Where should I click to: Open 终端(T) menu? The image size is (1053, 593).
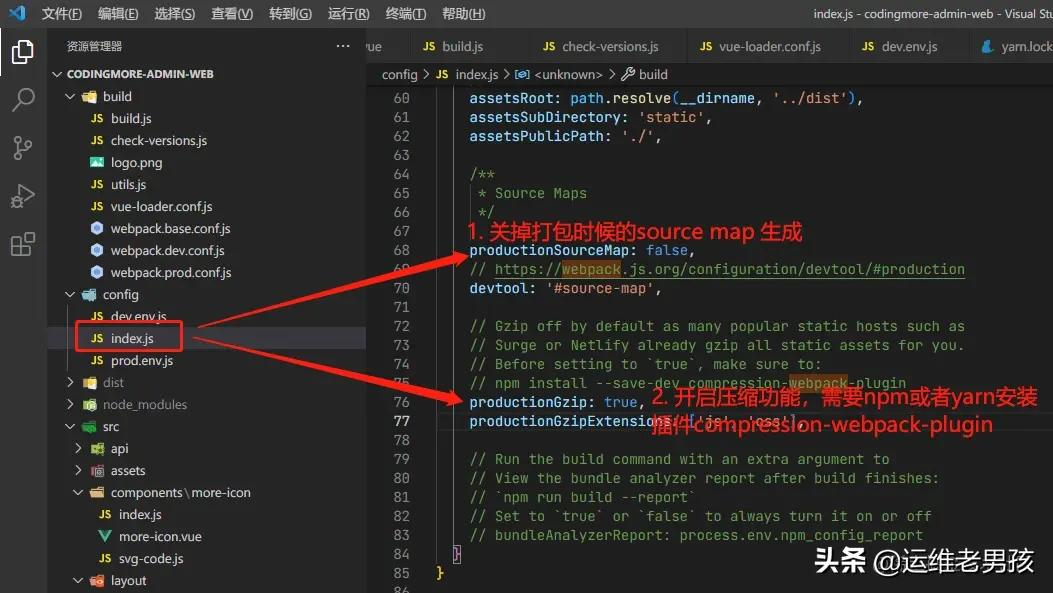click(406, 13)
